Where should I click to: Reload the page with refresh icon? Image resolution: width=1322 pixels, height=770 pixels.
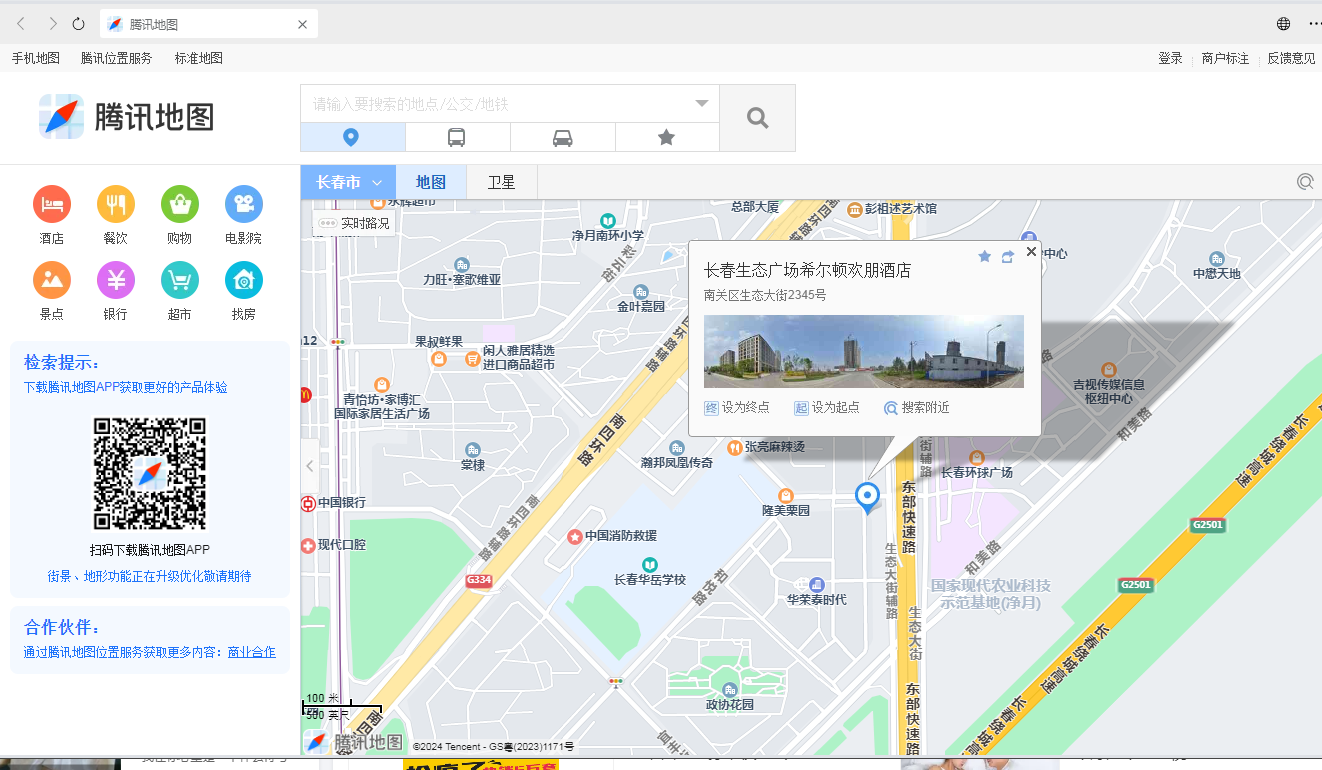pos(79,24)
